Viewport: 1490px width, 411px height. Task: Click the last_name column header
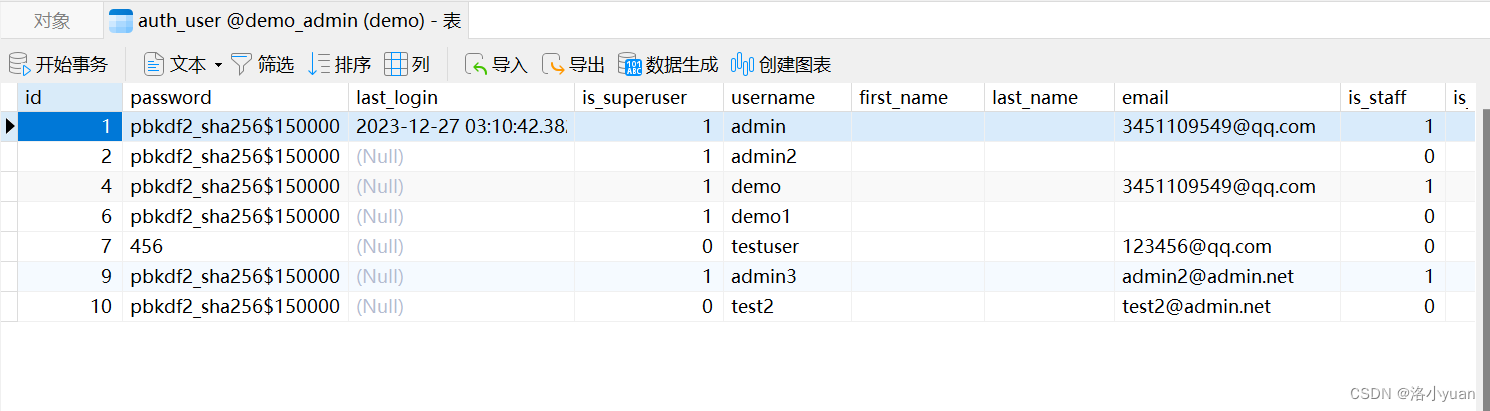point(1049,97)
